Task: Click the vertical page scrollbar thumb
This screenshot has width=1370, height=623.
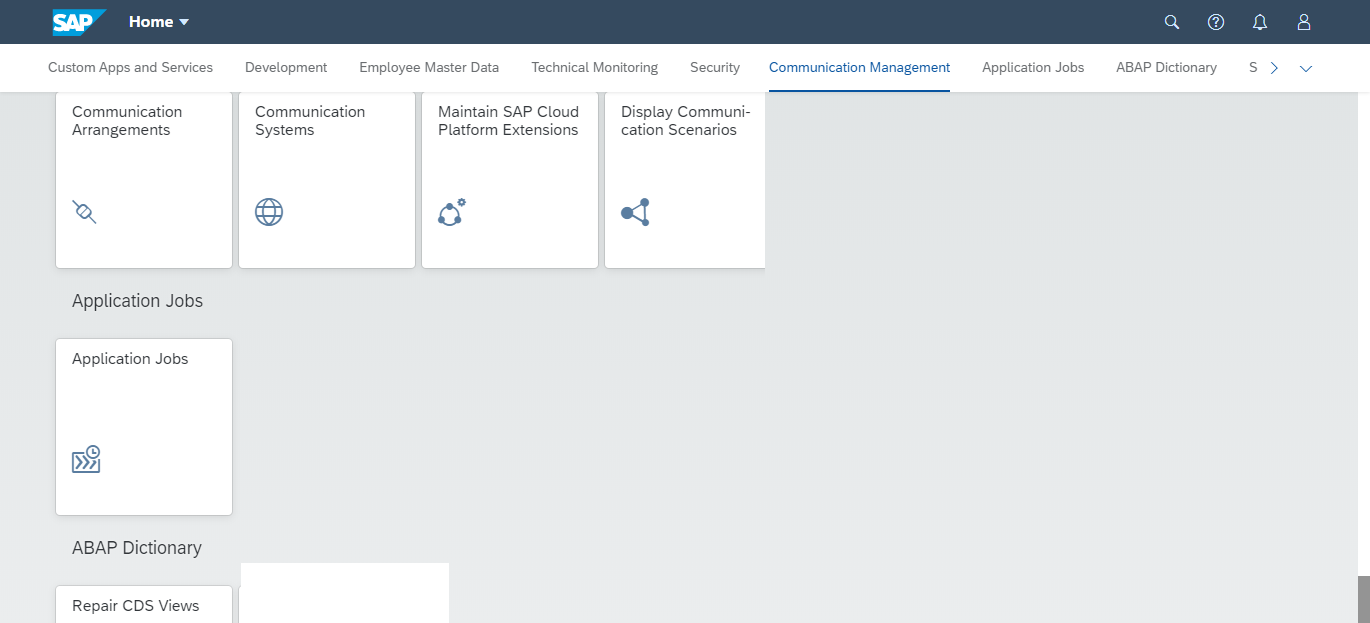Action: (1363, 598)
